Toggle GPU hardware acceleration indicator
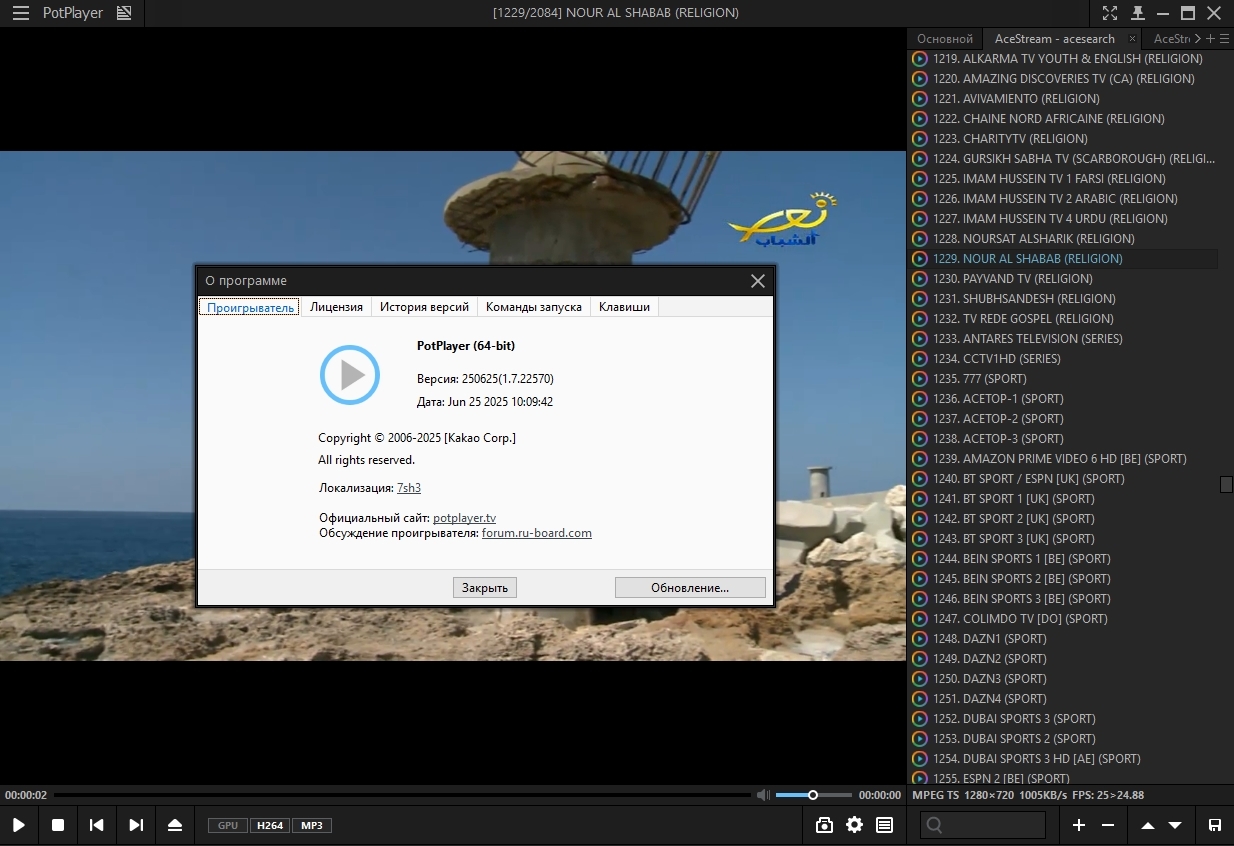Screen dimensions: 1234x846 228,825
